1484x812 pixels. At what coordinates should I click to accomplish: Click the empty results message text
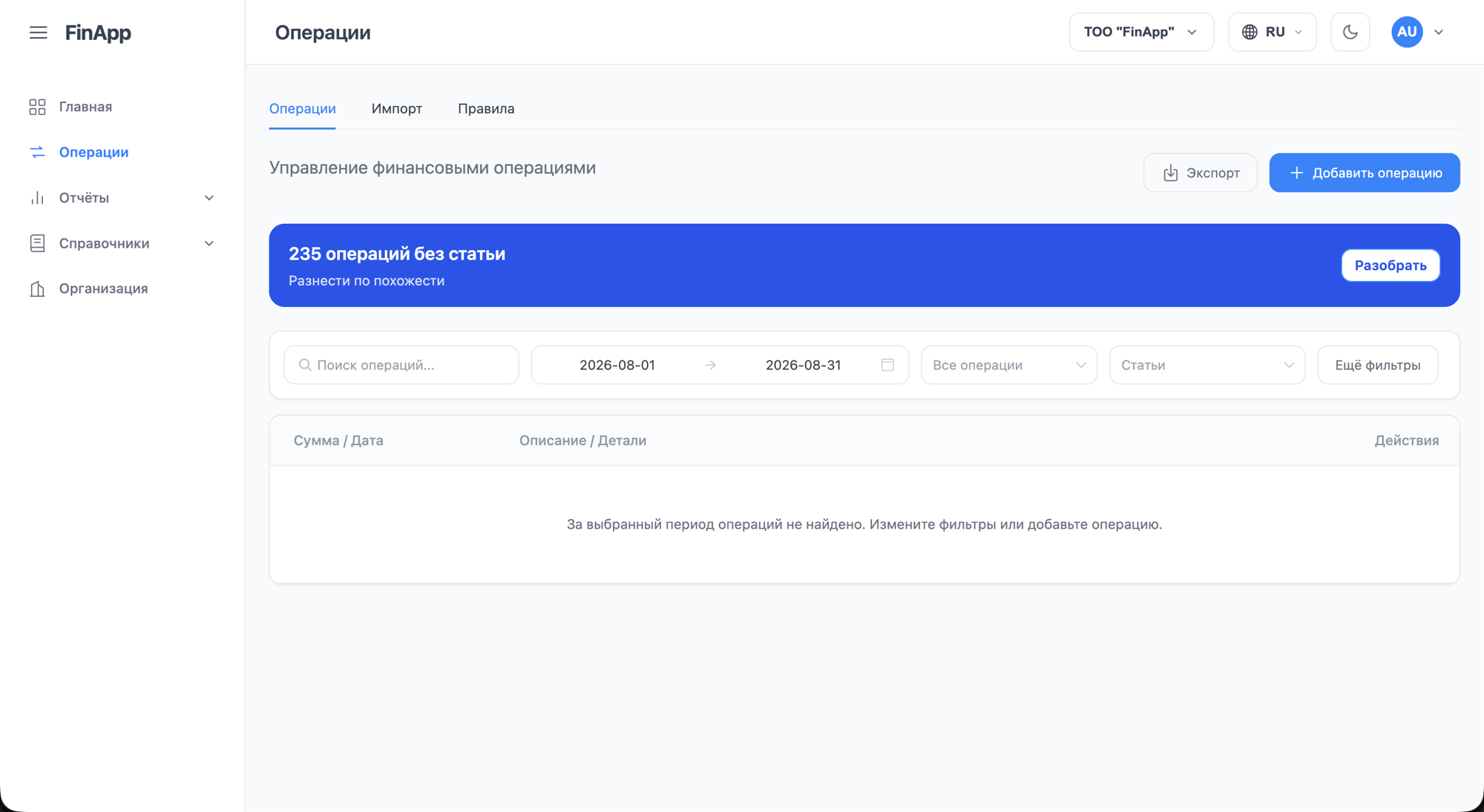click(864, 524)
